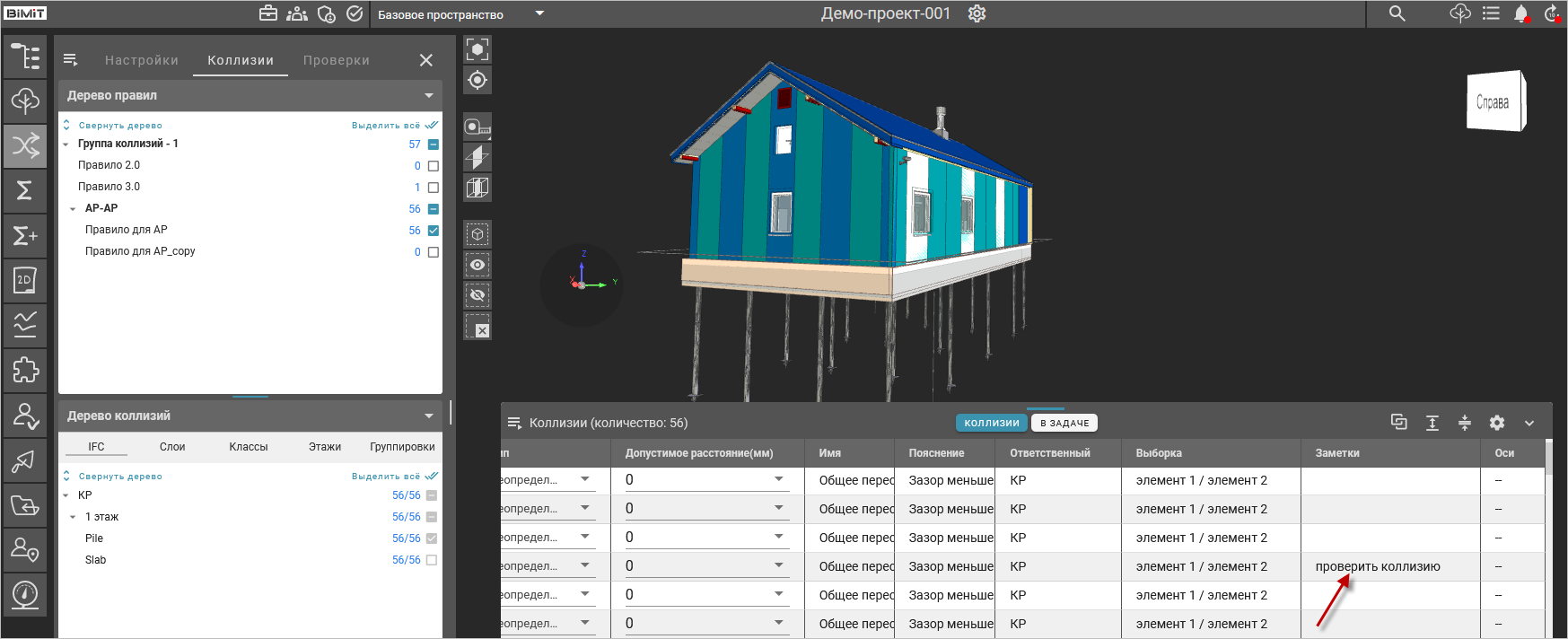
Task: Click the eye show elements icon
Action: click(477, 265)
